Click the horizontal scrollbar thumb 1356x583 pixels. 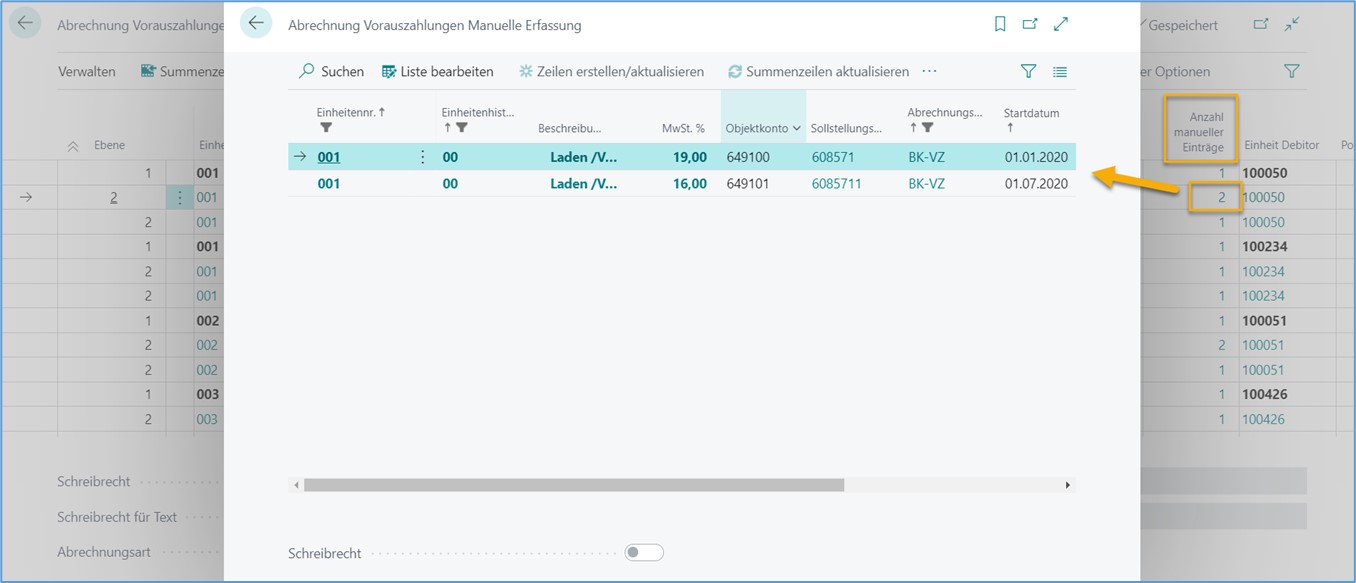pos(573,485)
